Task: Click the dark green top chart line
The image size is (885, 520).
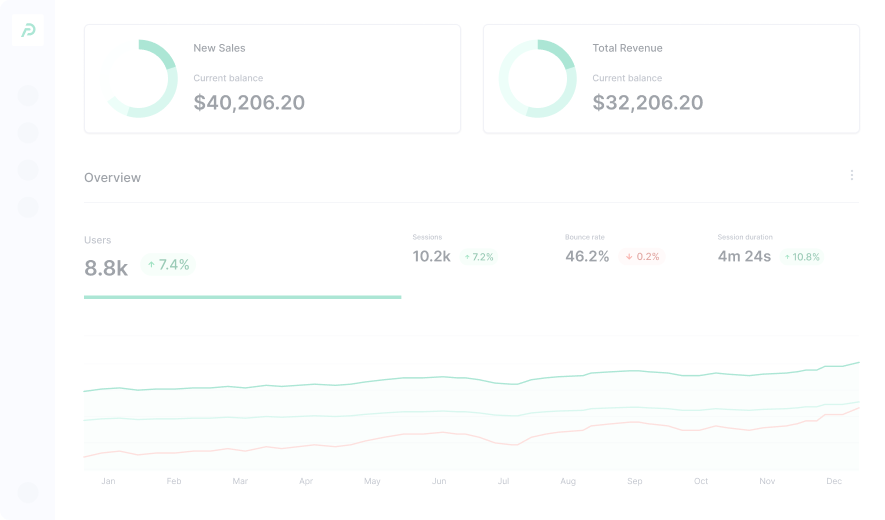Action: pos(405,378)
